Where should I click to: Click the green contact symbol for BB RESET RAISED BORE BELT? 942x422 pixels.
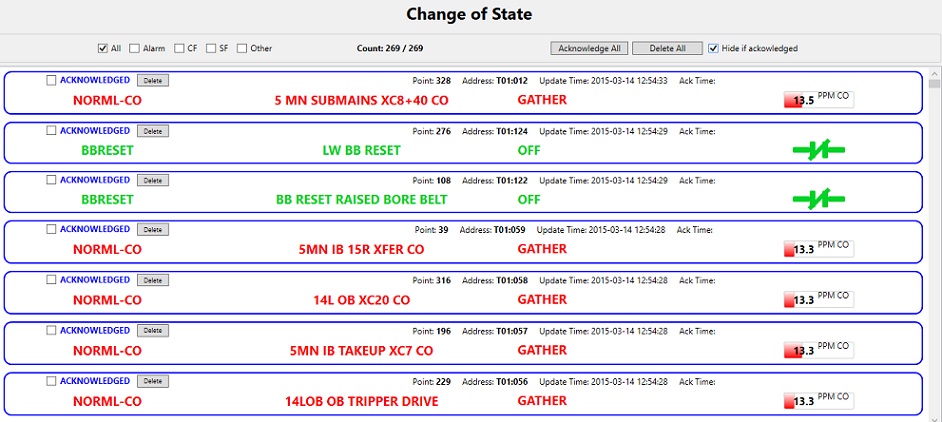[x=819, y=200]
